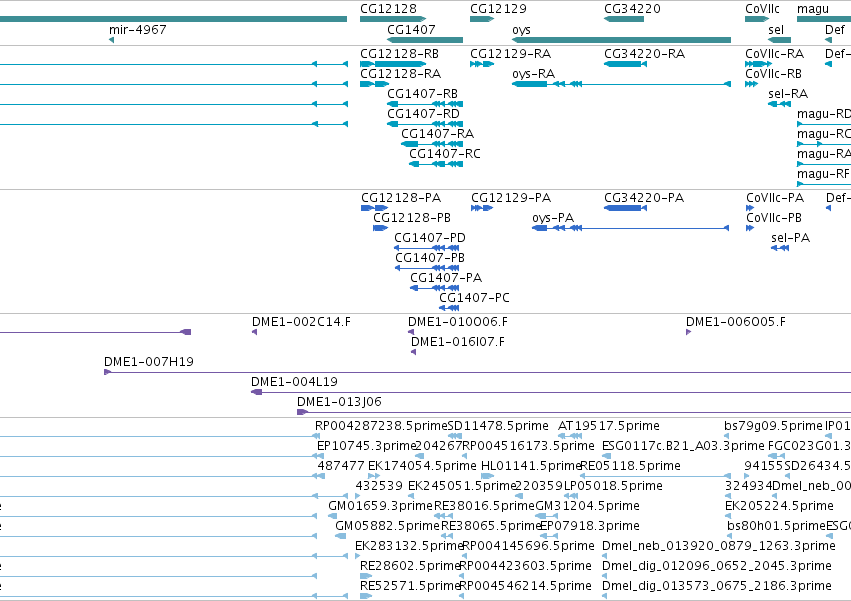Click transcript CG1407-RB
Screen dimensions: 851x601
coord(425,104)
